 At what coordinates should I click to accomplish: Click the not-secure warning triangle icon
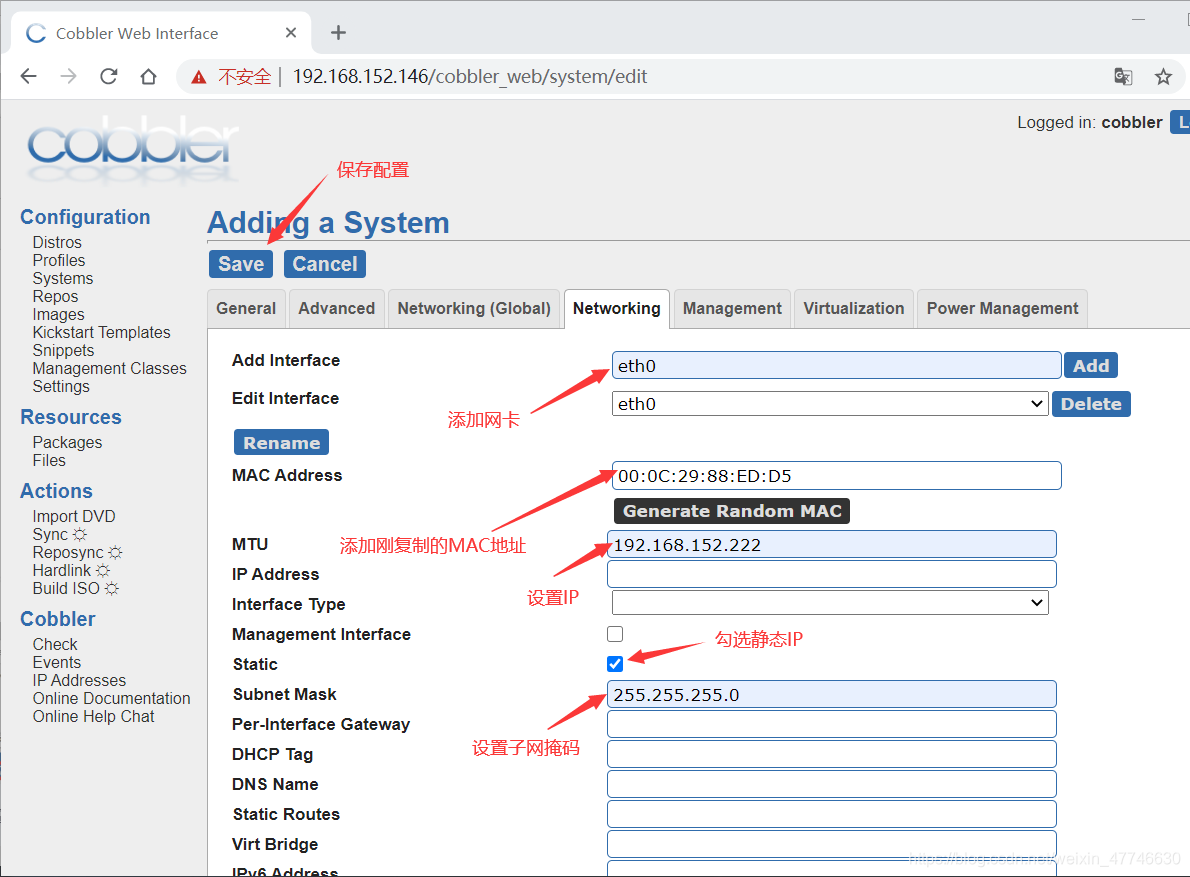pyautogui.click(x=199, y=77)
